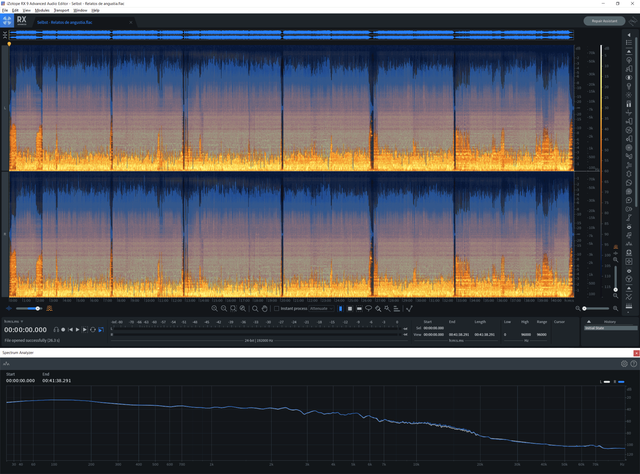This screenshot has width=640, height=474.
Task: Close the Spectrum Analyzer window
Action: click(636, 353)
